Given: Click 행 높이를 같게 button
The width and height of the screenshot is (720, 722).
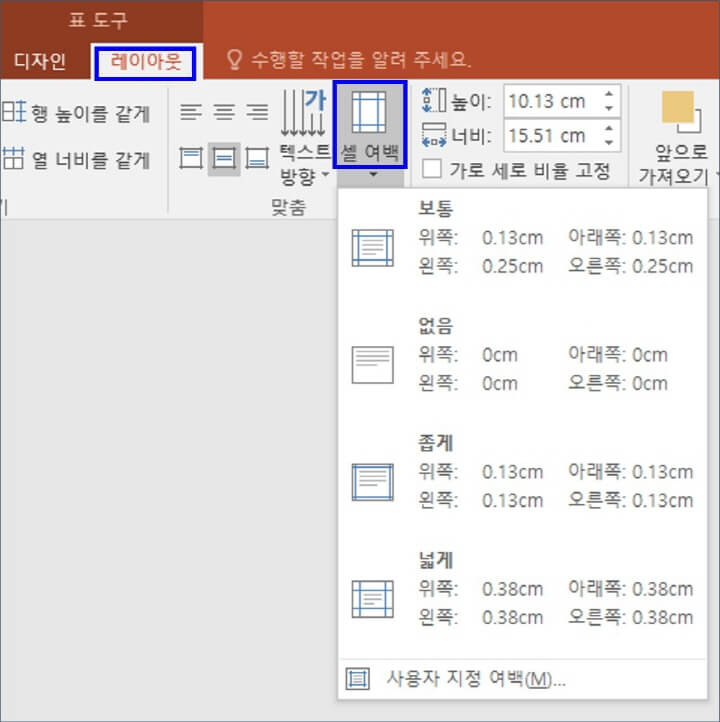Looking at the screenshot, I should point(76,113).
